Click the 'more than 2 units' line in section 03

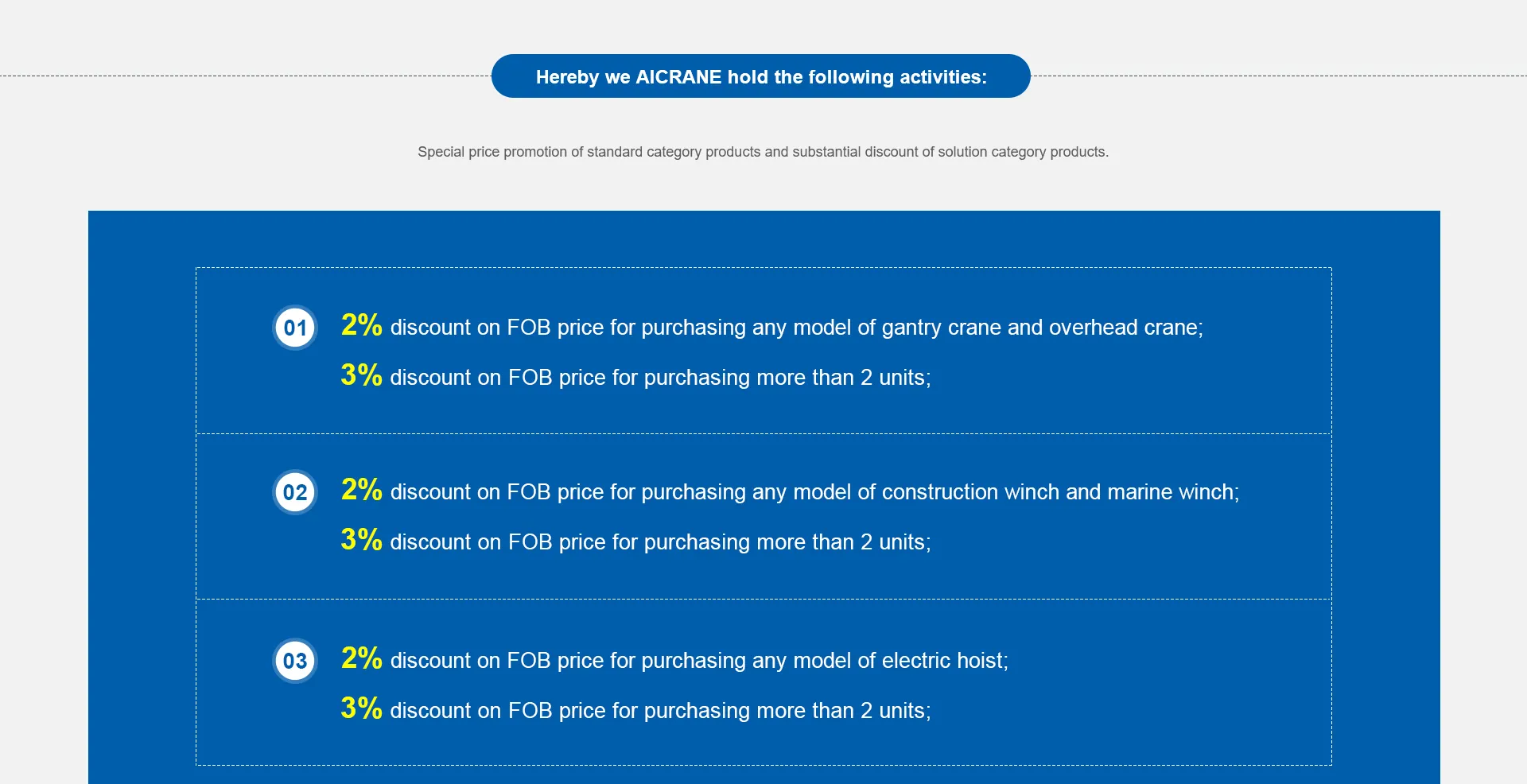pyautogui.click(x=660, y=711)
